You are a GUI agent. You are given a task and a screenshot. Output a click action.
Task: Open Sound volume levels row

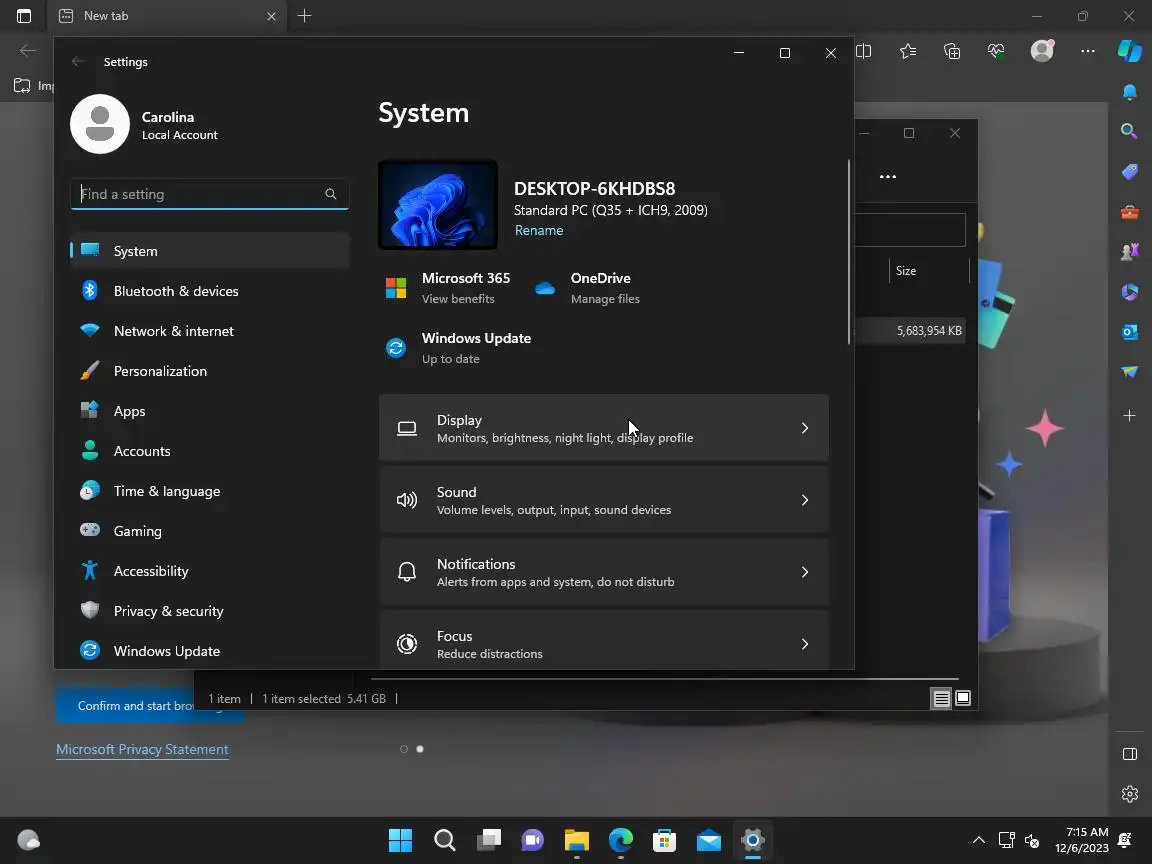[x=604, y=500]
